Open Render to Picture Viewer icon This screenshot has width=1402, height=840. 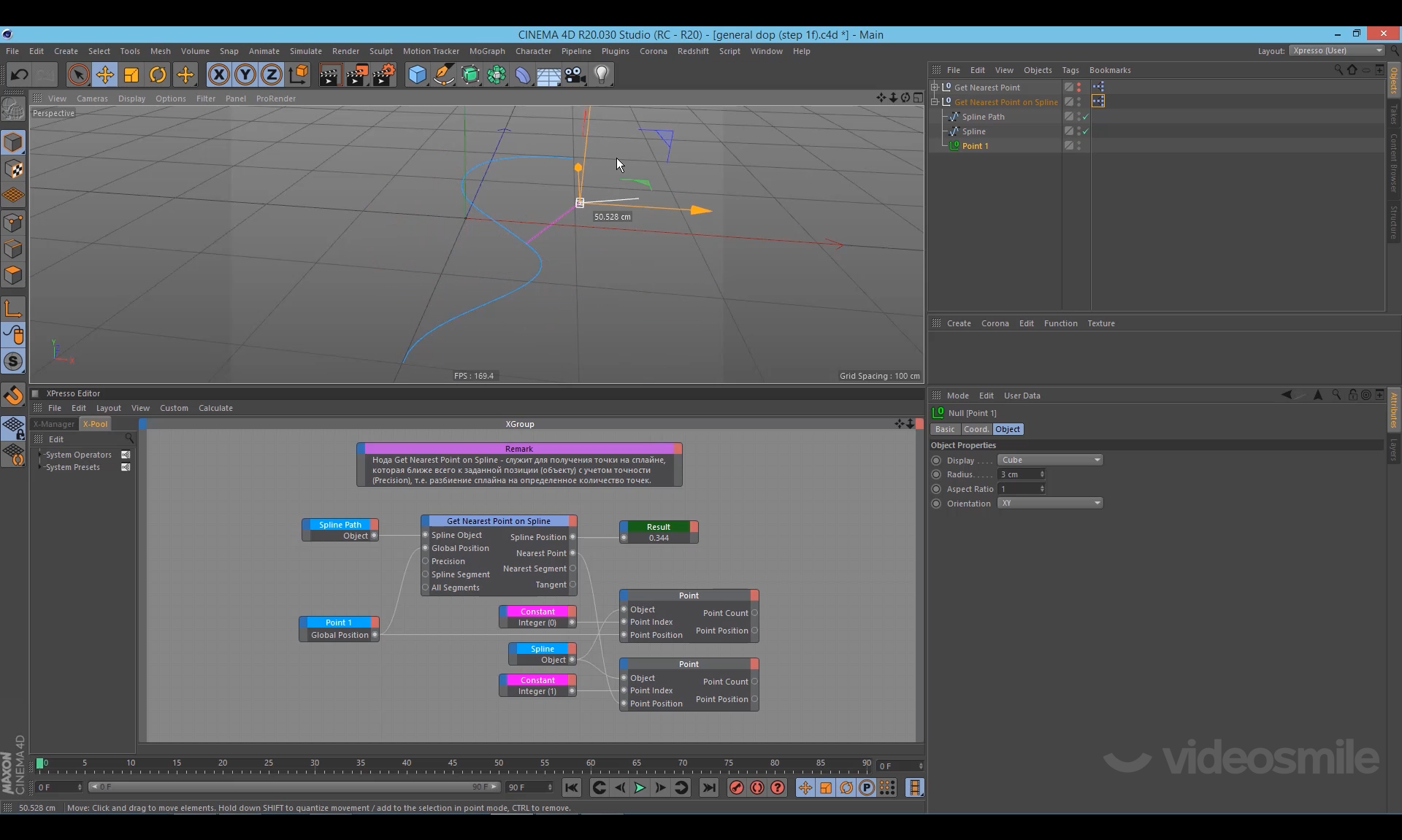tap(356, 74)
